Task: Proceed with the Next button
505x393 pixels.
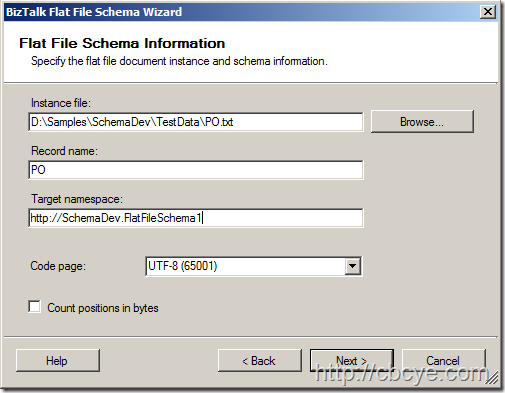Action: pos(352,361)
